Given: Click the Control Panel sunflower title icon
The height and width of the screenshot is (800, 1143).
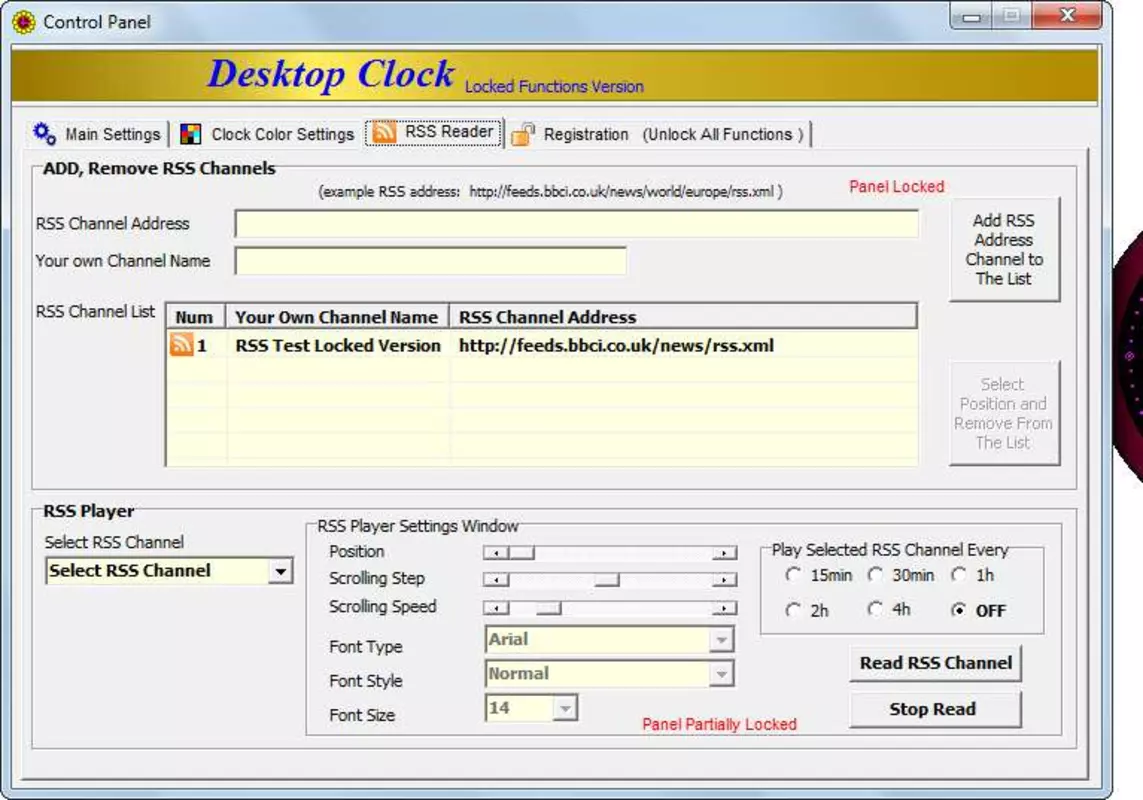Looking at the screenshot, I should coord(24,22).
